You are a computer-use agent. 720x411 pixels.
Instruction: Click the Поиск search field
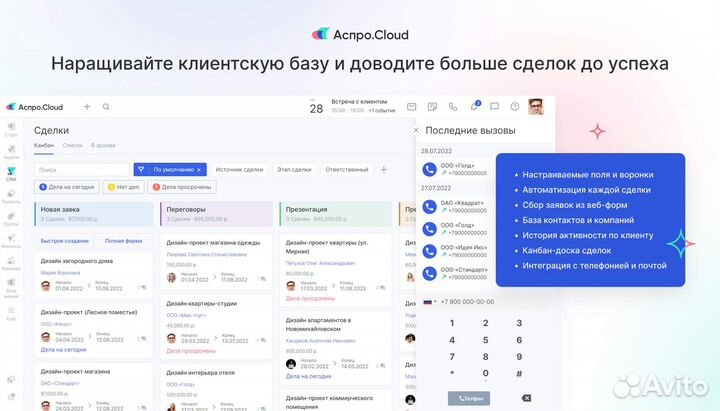tap(82, 169)
